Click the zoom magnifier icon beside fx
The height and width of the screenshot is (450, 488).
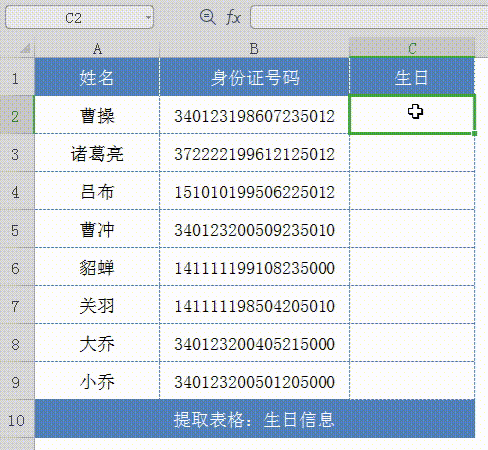click(208, 17)
